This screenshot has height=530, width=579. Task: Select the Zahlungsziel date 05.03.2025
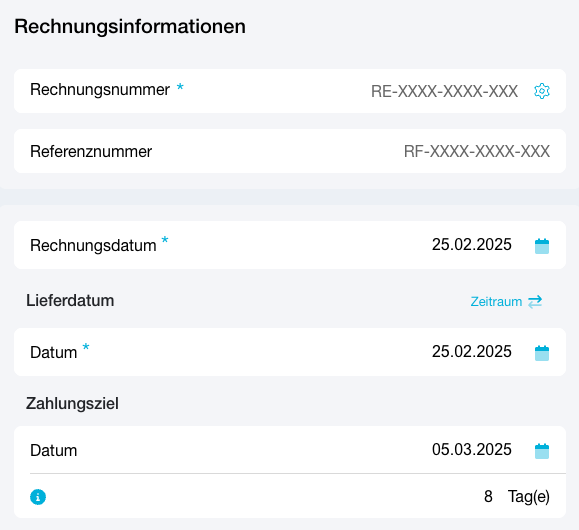pos(472,449)
